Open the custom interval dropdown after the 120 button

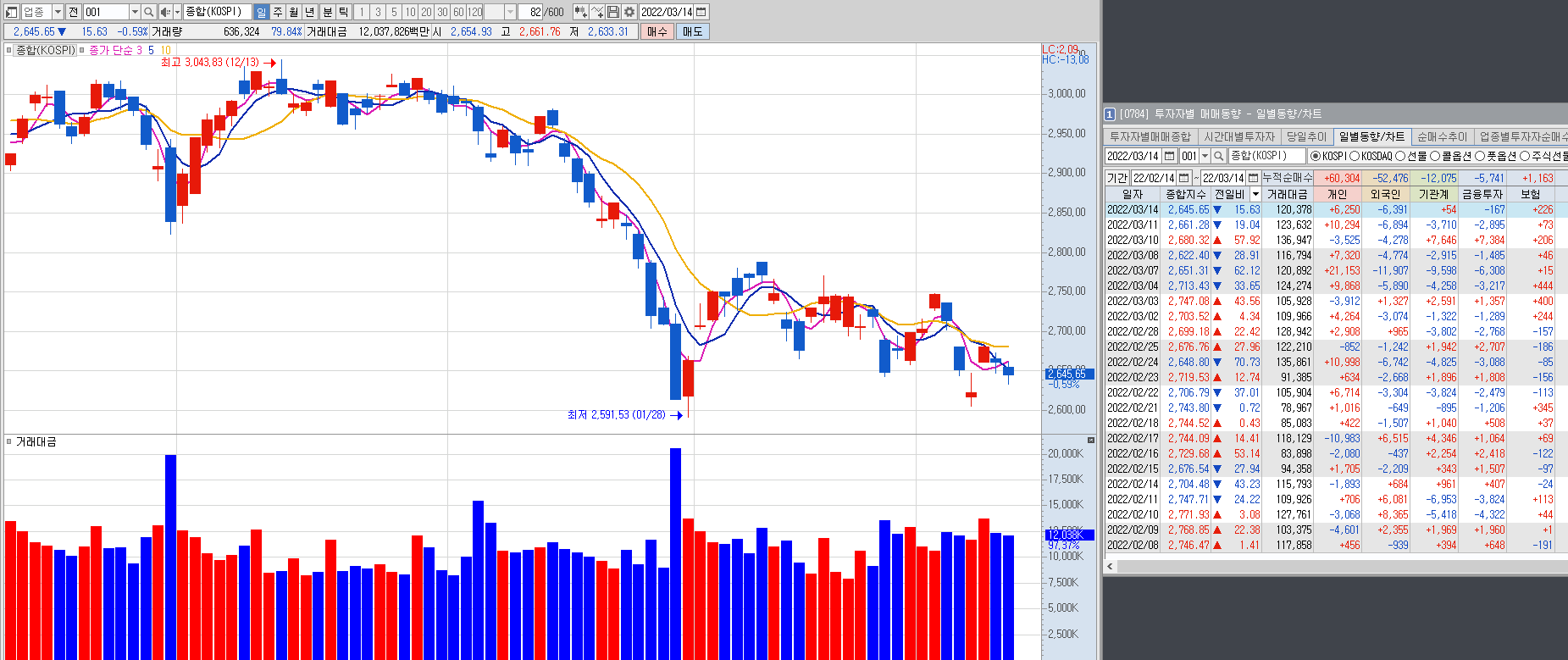click(510, 12)
